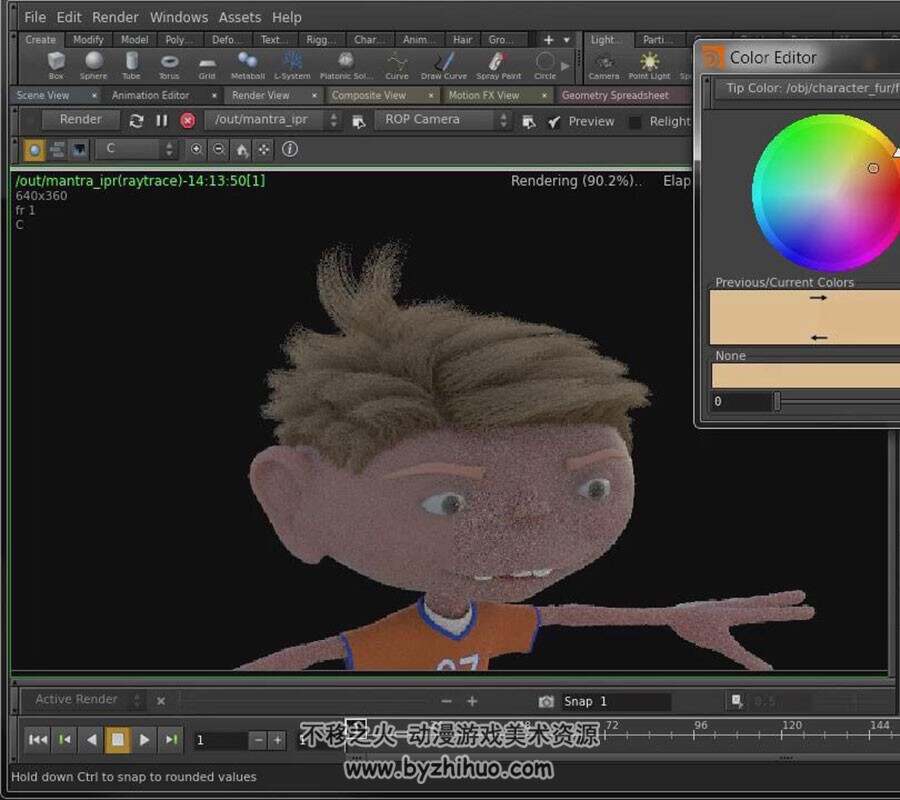Open the Modify shelf tab
Screen dimensions: 900x800
coord(88,40)
